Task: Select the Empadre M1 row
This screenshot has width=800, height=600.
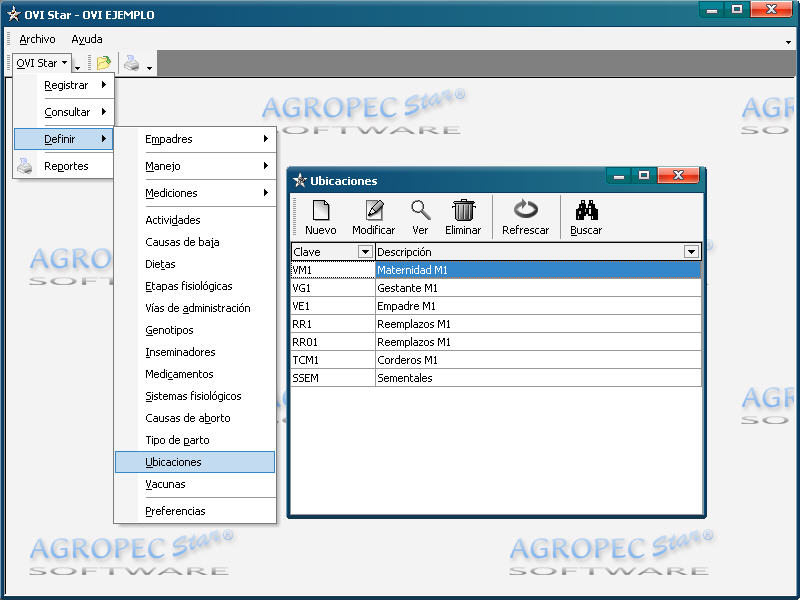Action: click(496, 306)
